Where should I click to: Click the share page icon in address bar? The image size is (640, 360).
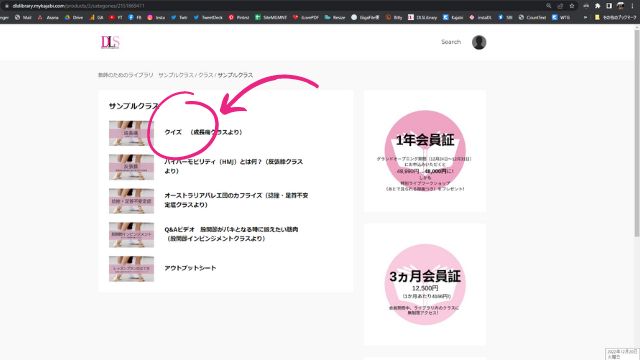(560, 6)
